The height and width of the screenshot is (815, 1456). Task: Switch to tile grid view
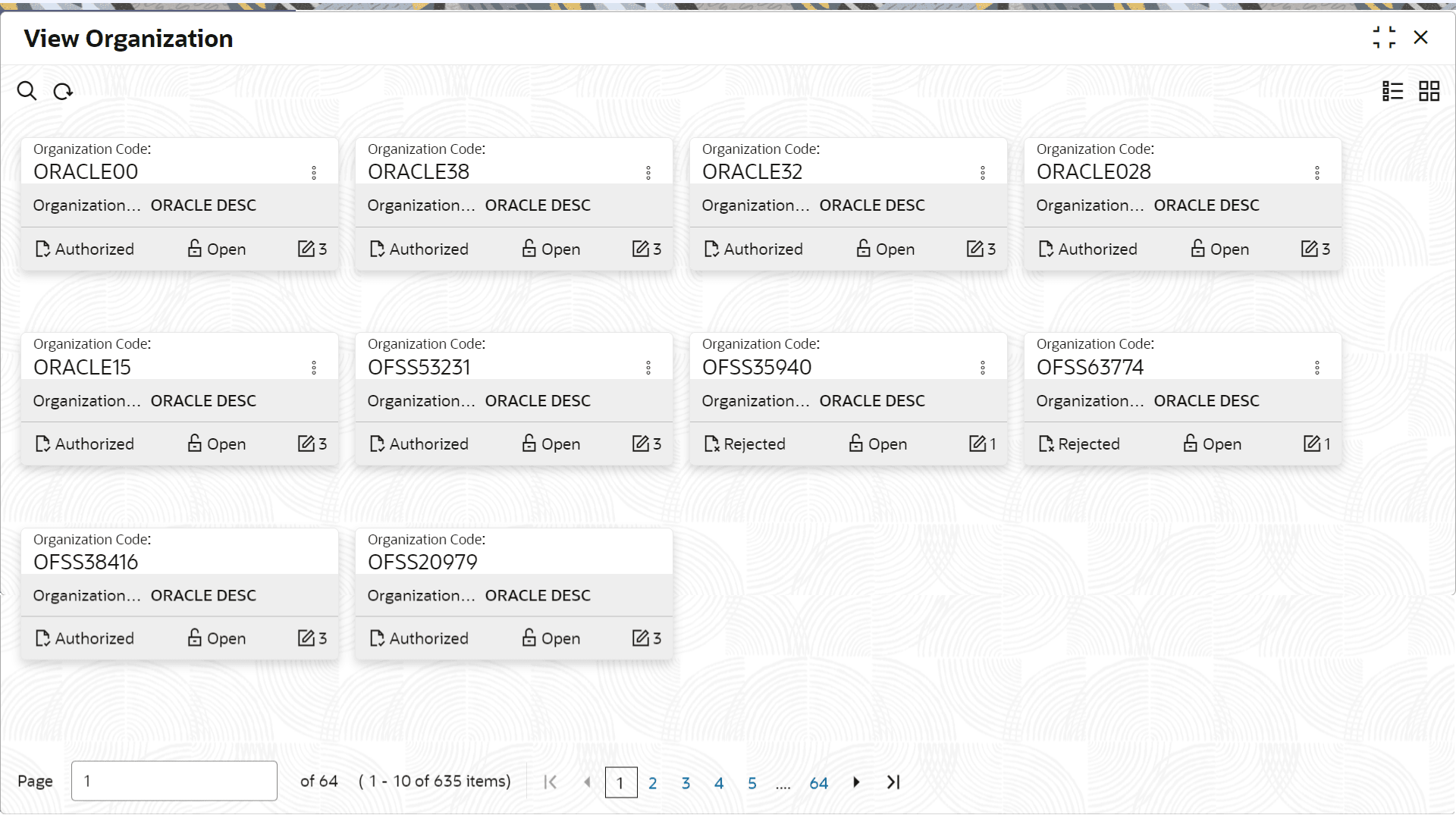pos(1429,91)
